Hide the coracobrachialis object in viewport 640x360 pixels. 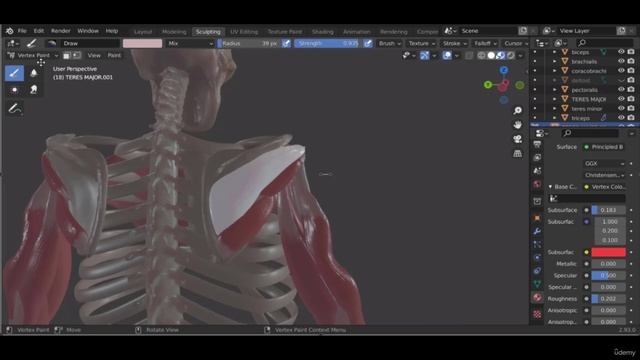(621, 71)
